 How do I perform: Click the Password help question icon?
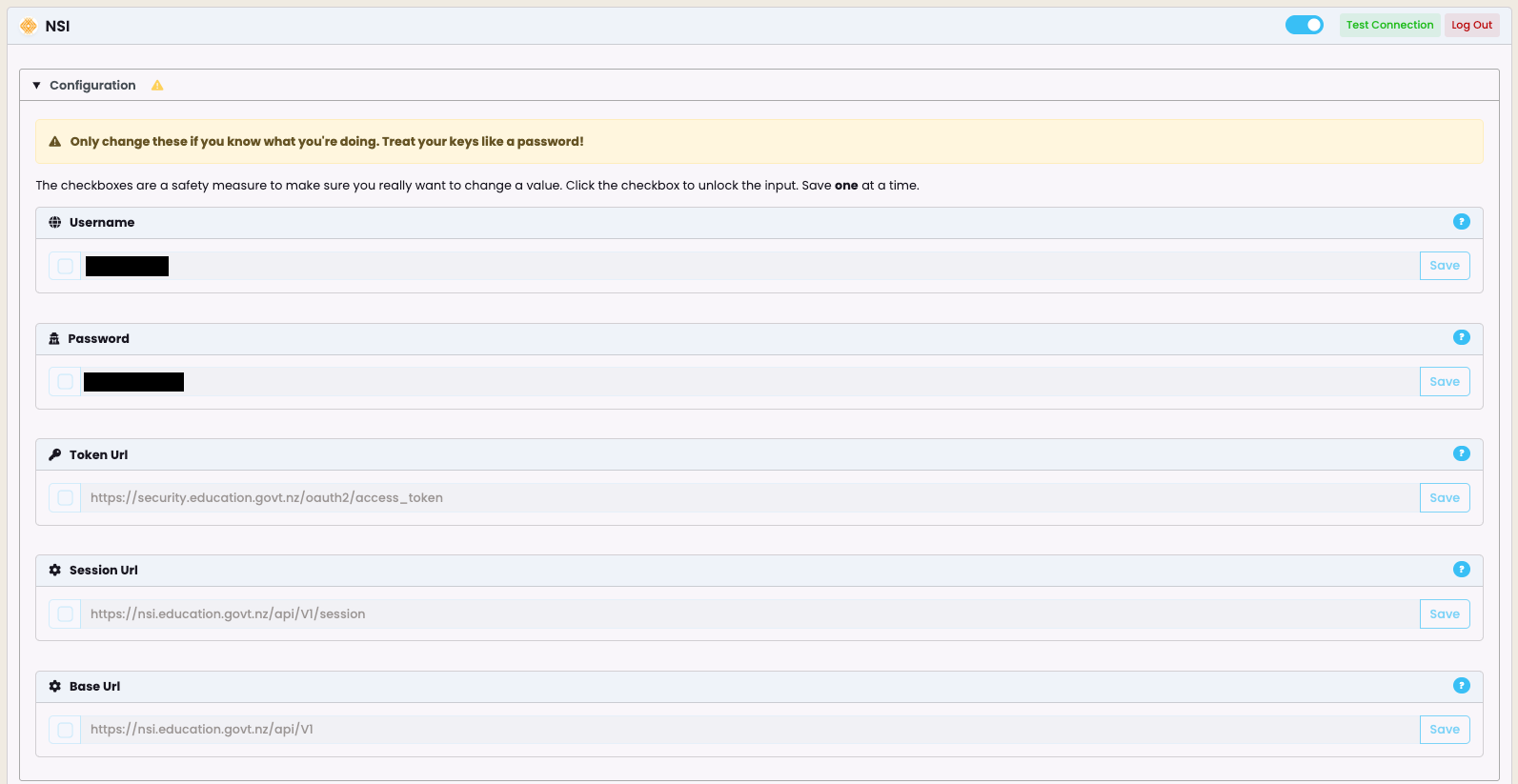tap(1461, 337)
